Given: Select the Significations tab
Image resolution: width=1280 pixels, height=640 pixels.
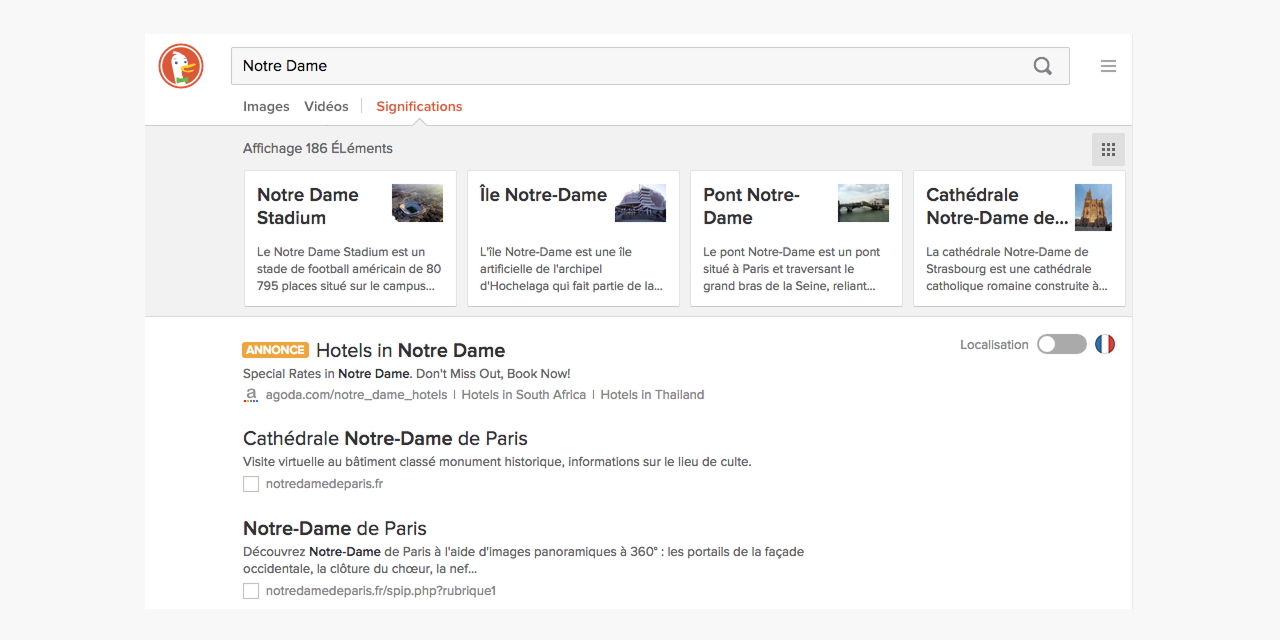Looking at the screenshot, I should tap(419, 106).
